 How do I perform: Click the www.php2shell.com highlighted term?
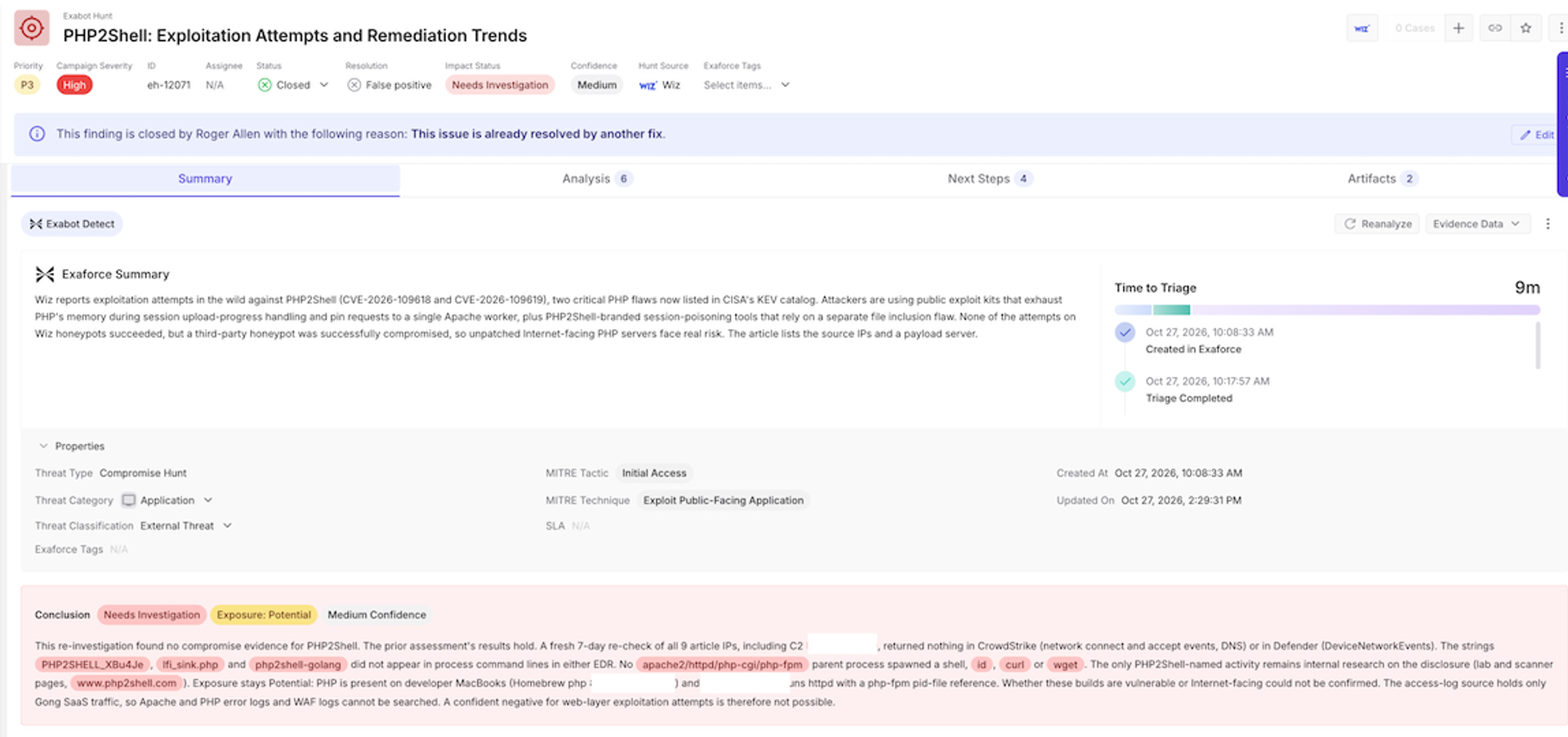(127, 683)
